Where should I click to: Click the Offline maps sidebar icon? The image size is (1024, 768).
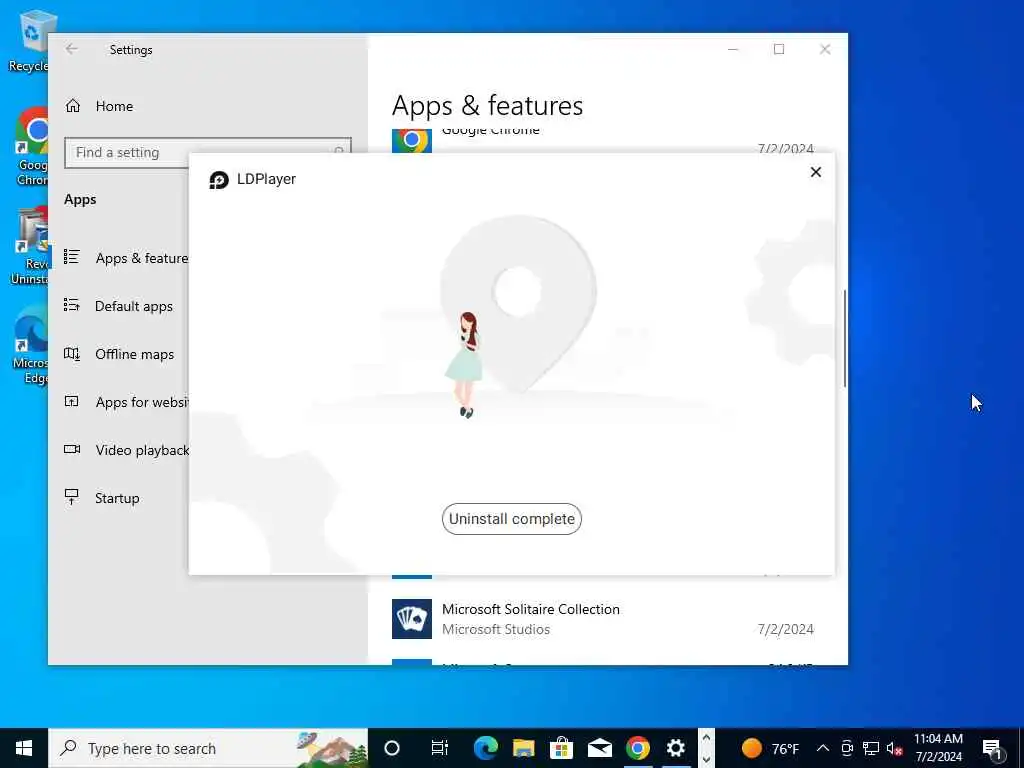[x=72, y=354]
